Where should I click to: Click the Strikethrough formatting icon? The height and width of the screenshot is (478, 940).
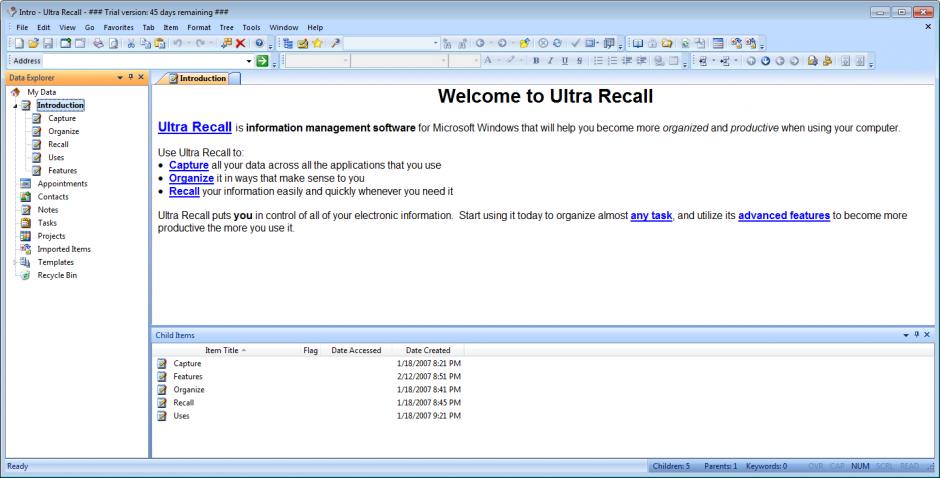(579, 61)
